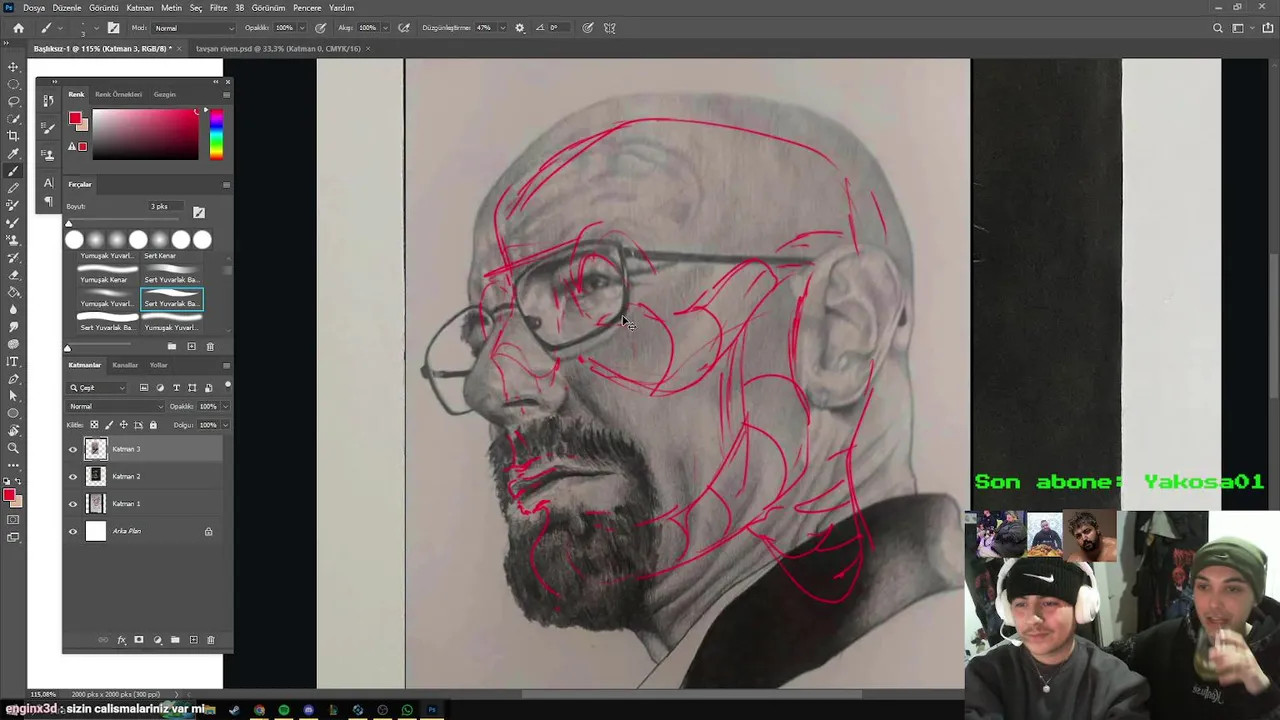Image resolution: width=1280 pixels, height=720 pixels.
Task: Select the Zoom magnifier tool
Action: (x=13, y=448)
